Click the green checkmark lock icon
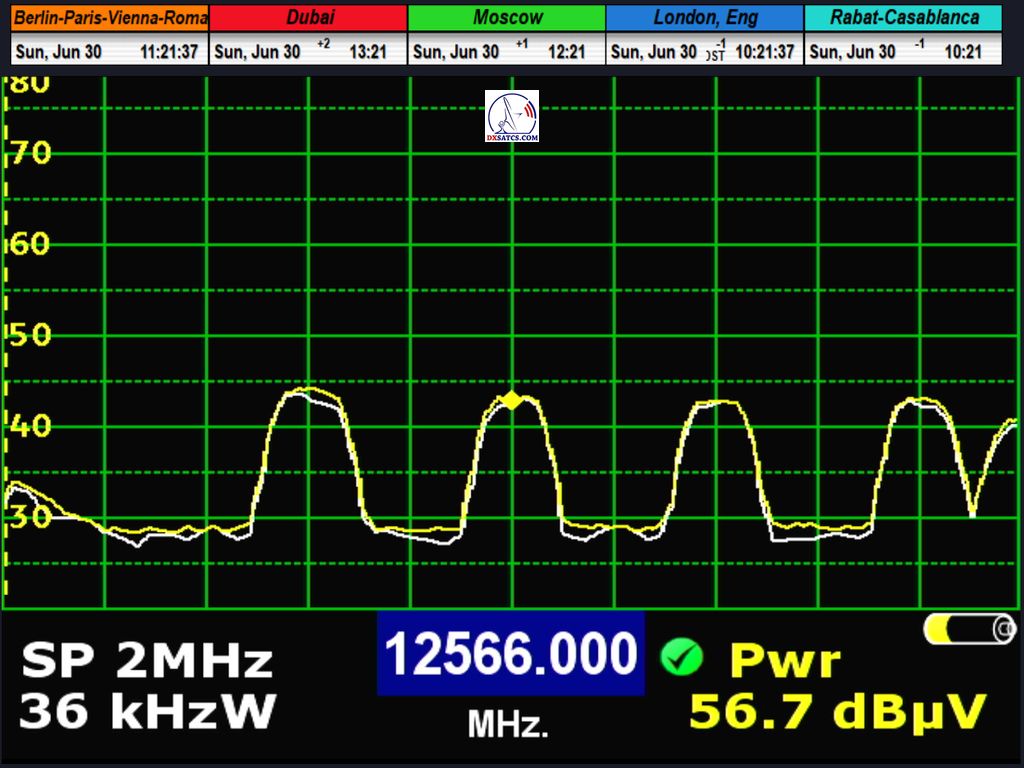 pyautogui.click(x=682, y=657)
